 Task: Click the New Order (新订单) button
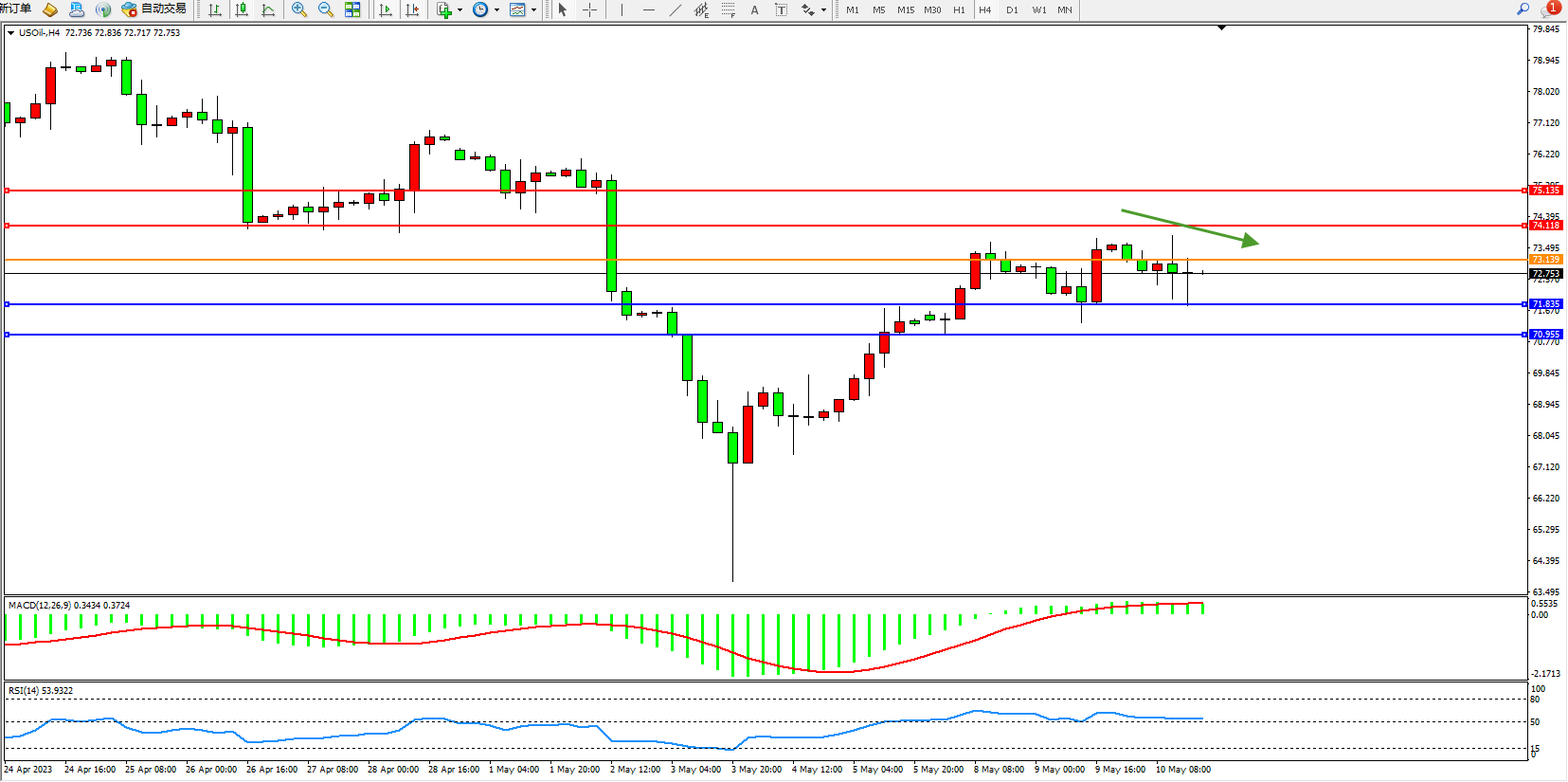point(15,9)
